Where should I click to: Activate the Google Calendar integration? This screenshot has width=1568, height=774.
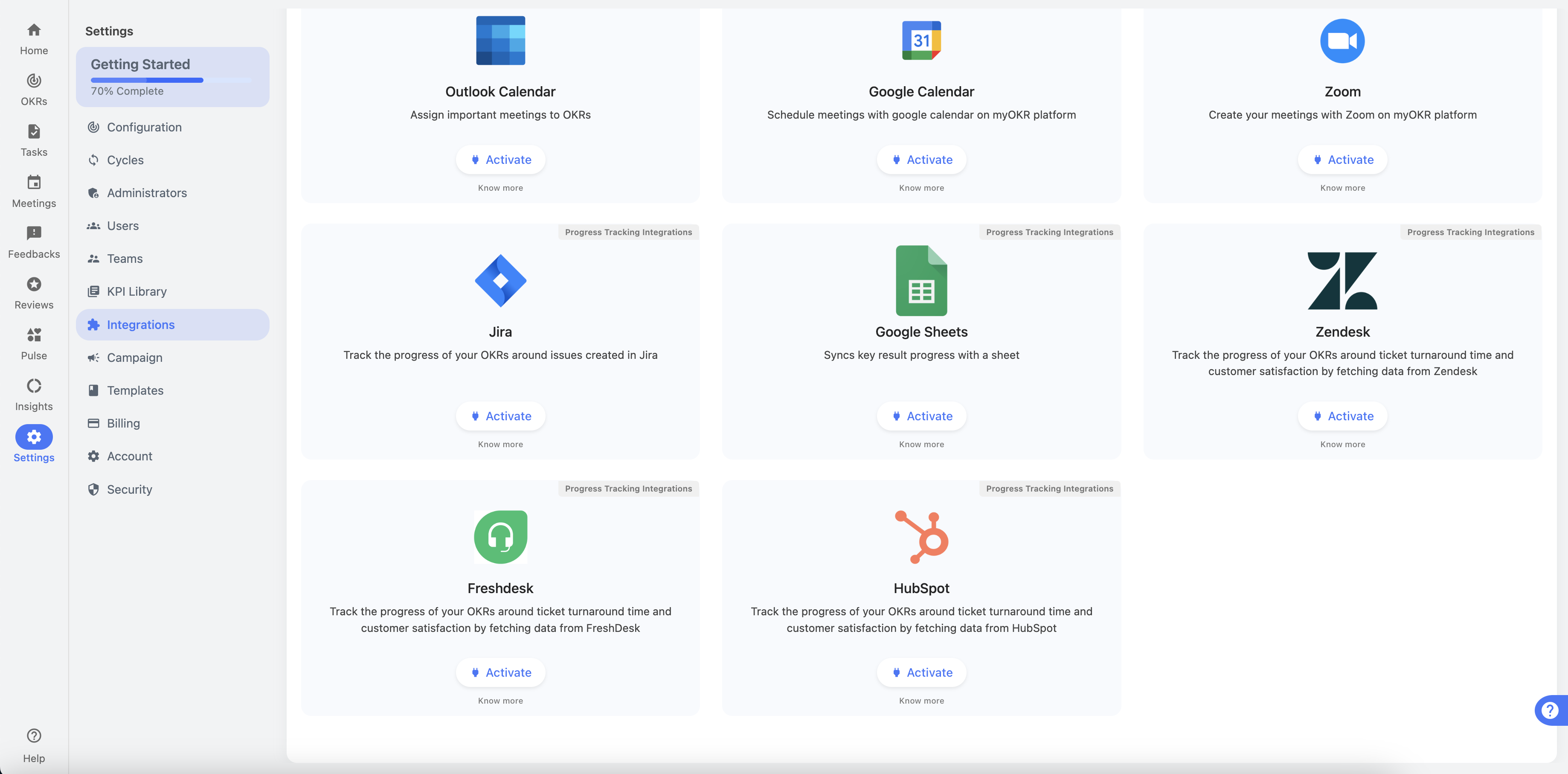coord(921,160)
